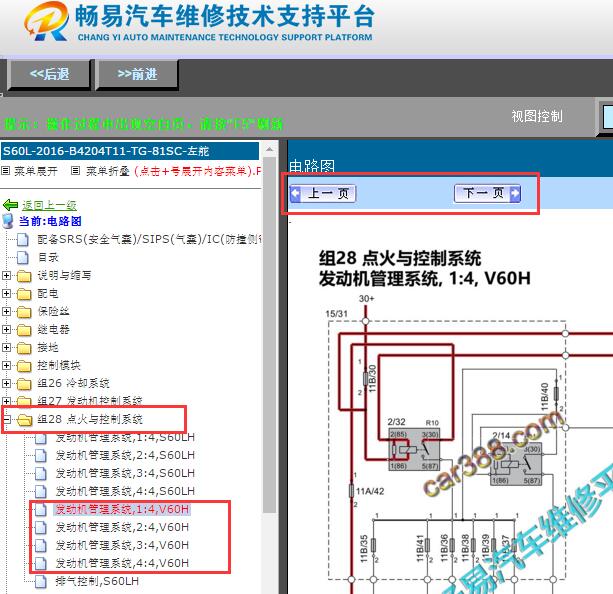The image size is (613, 594).
Task: Click folder icon of 说明与缩写
Action: (24, 276)
